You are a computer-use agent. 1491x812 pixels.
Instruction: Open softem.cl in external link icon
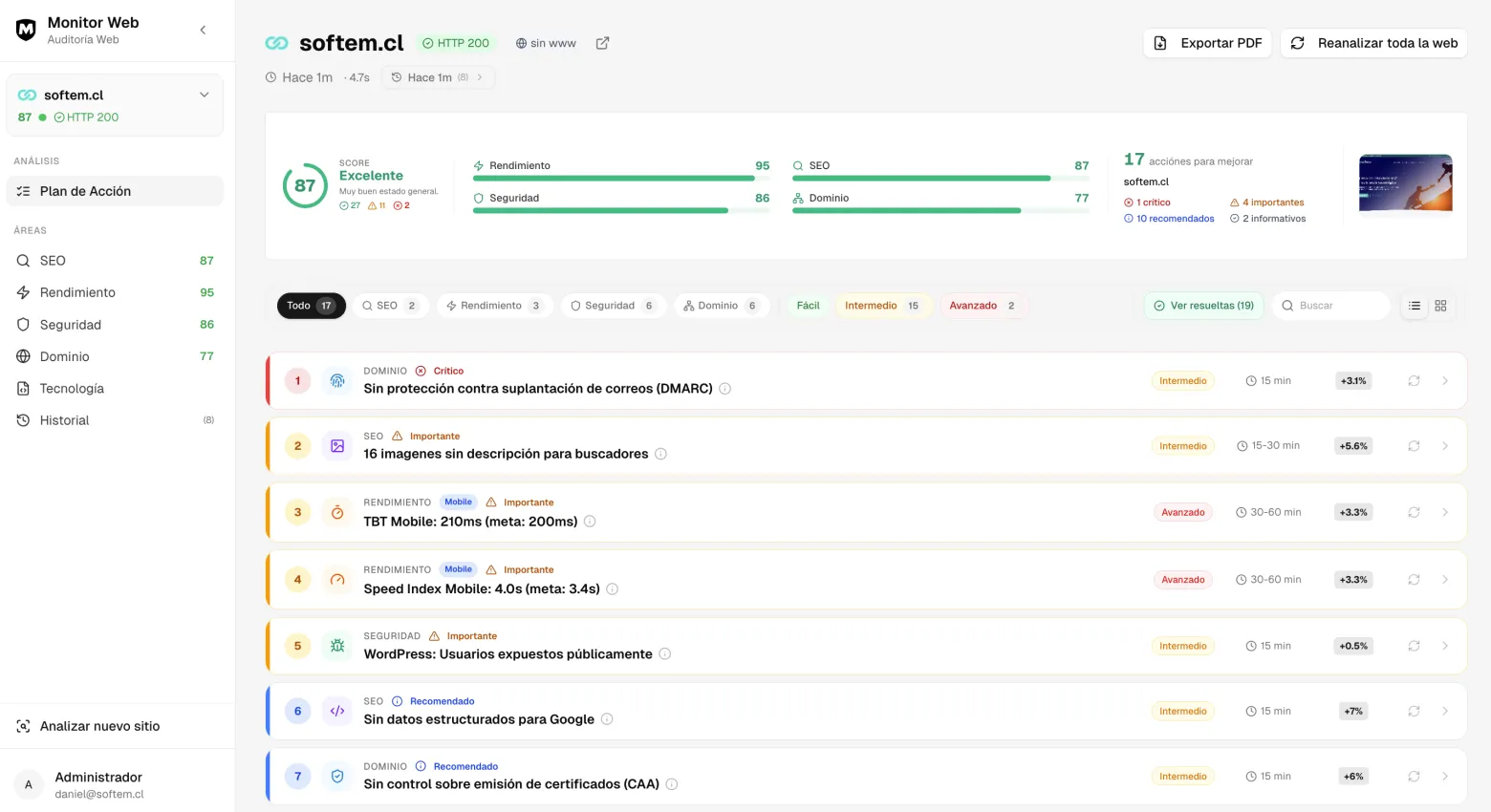602,43
